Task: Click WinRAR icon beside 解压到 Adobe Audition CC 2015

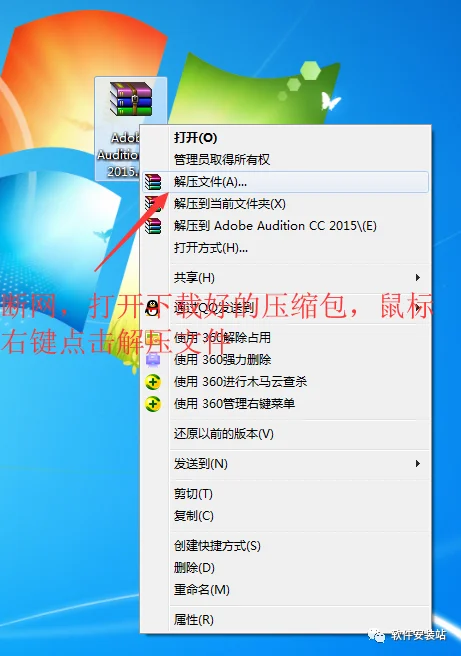Action: [153, 226]
